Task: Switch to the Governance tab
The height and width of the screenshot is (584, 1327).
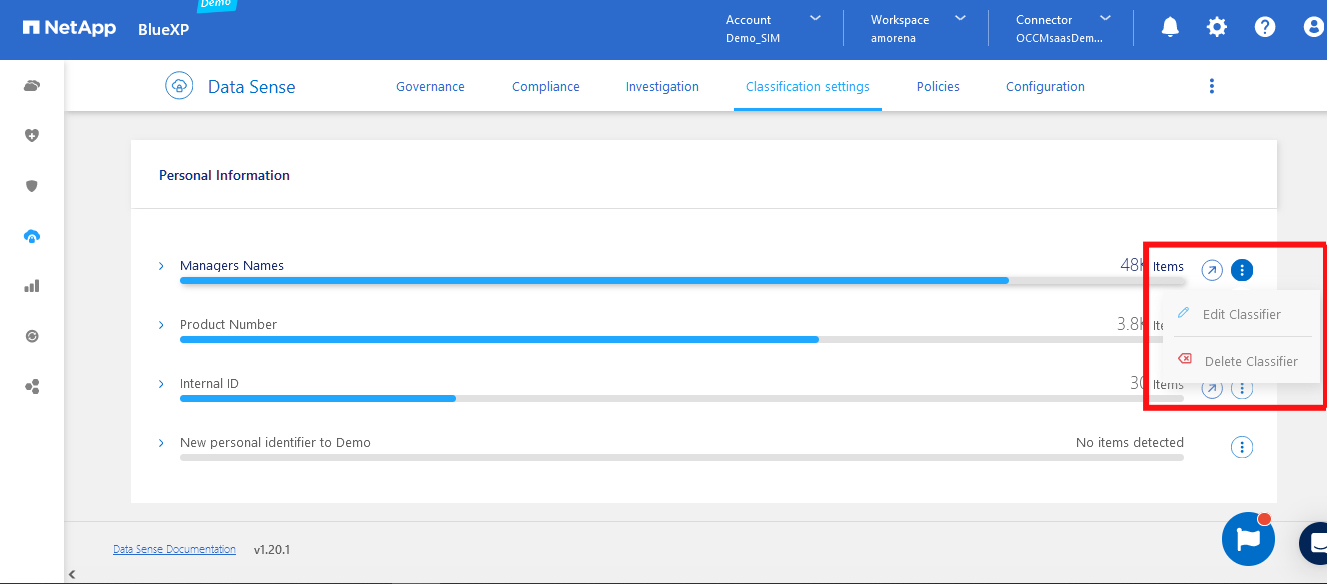Action: tap(430, 87)
